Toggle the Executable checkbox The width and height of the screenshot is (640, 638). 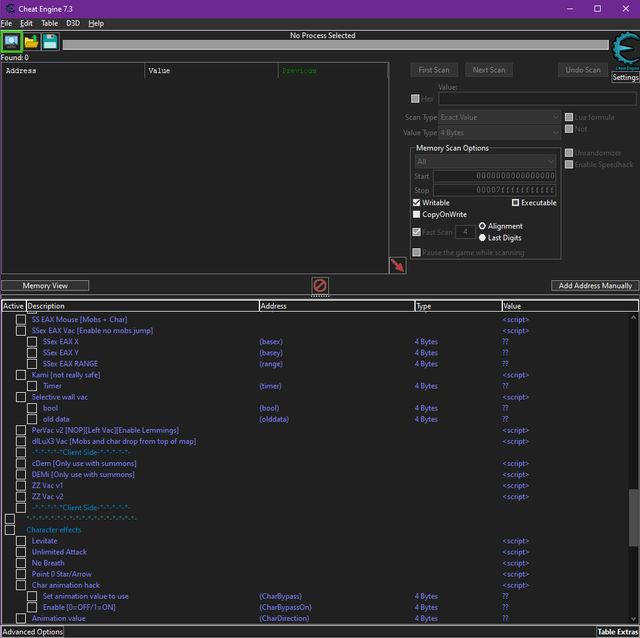[x=515, y=202]
